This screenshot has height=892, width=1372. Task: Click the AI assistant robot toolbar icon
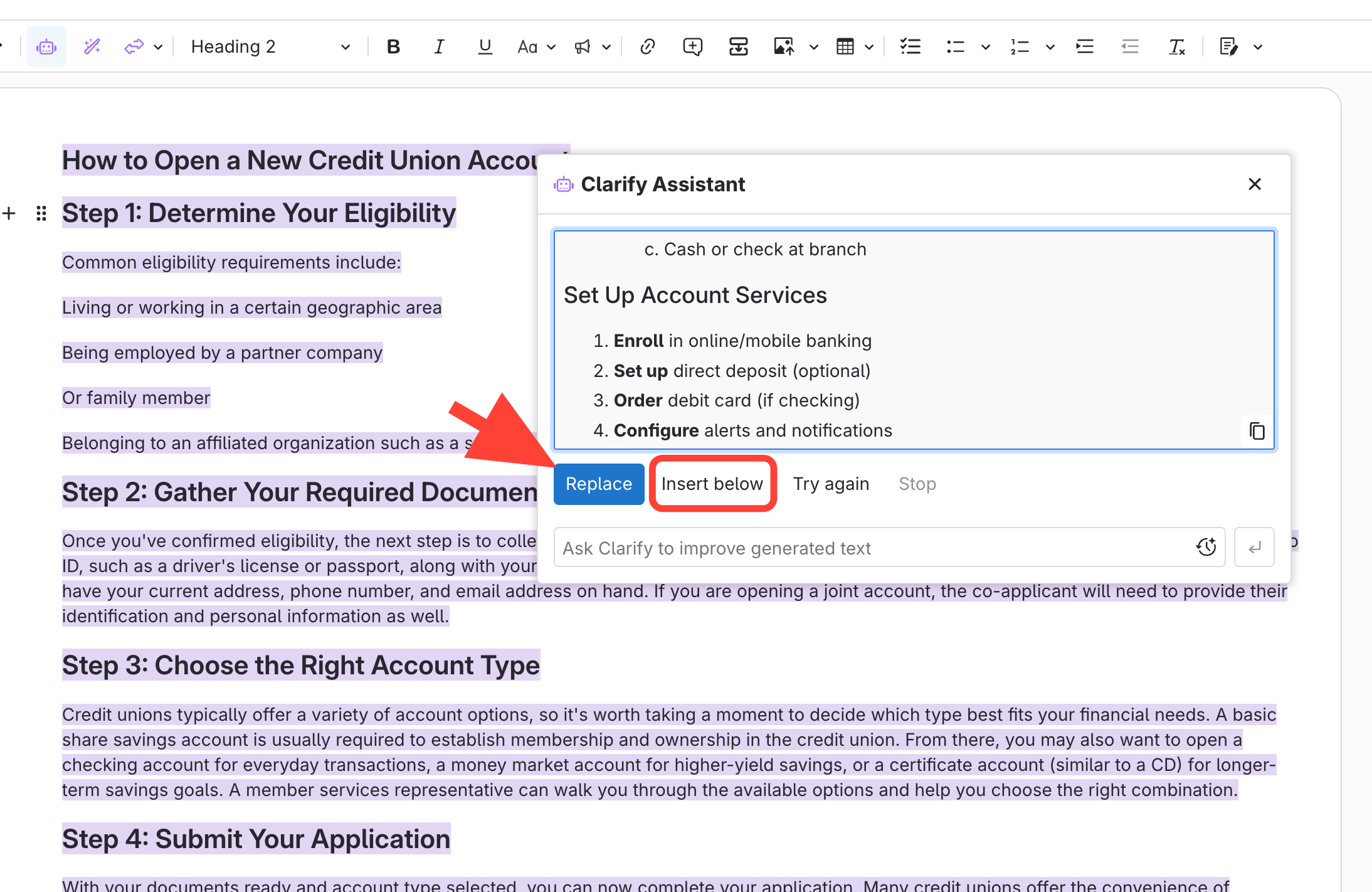(x=46, y=46)
